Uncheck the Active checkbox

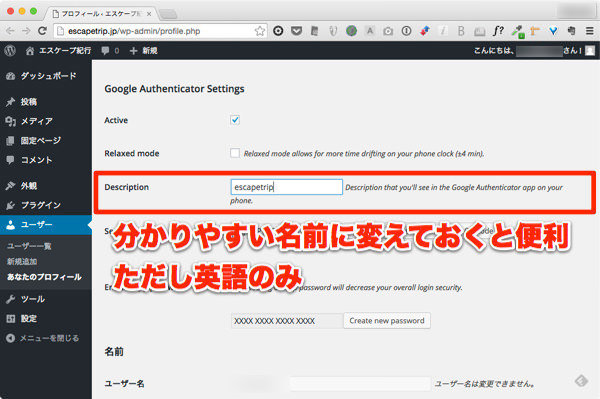235,120
